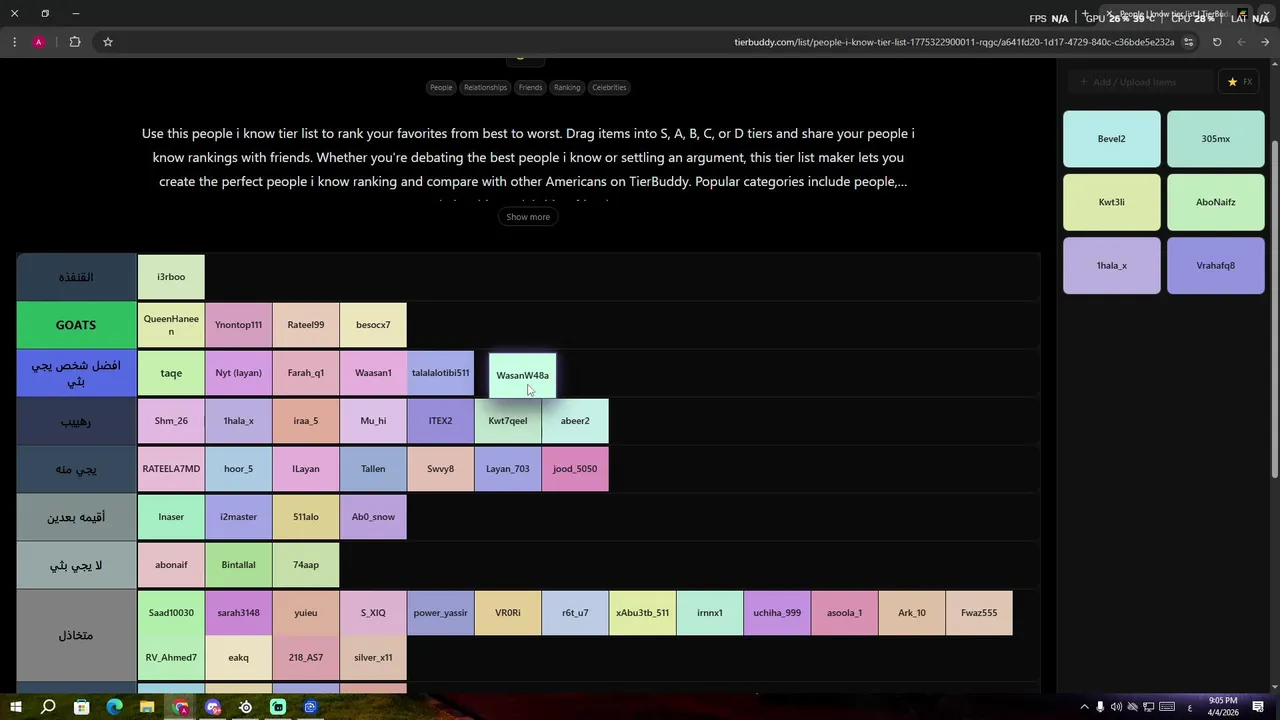
Task: Click the Friends category tag
Action: tap(530, 87)
